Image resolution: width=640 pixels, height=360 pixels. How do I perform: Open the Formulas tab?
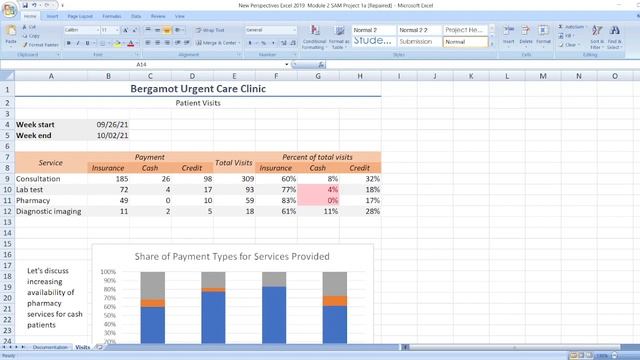111,16
